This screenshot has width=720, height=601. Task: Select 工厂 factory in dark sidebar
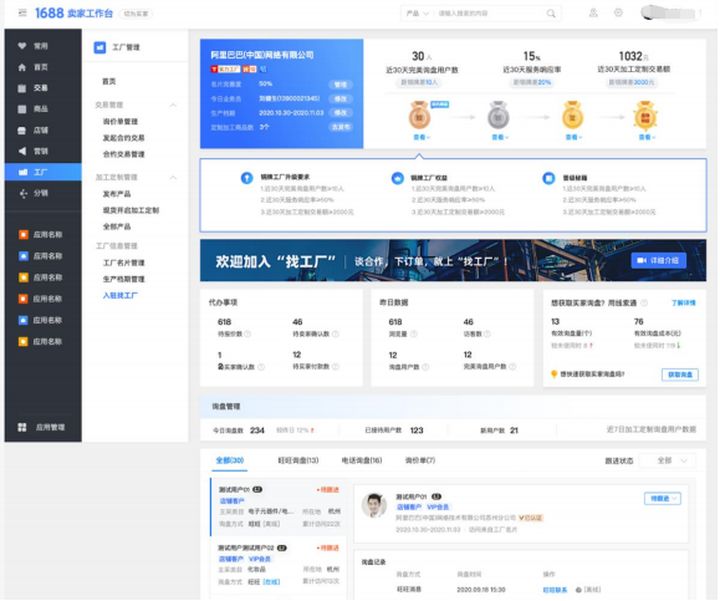(43, 172)
